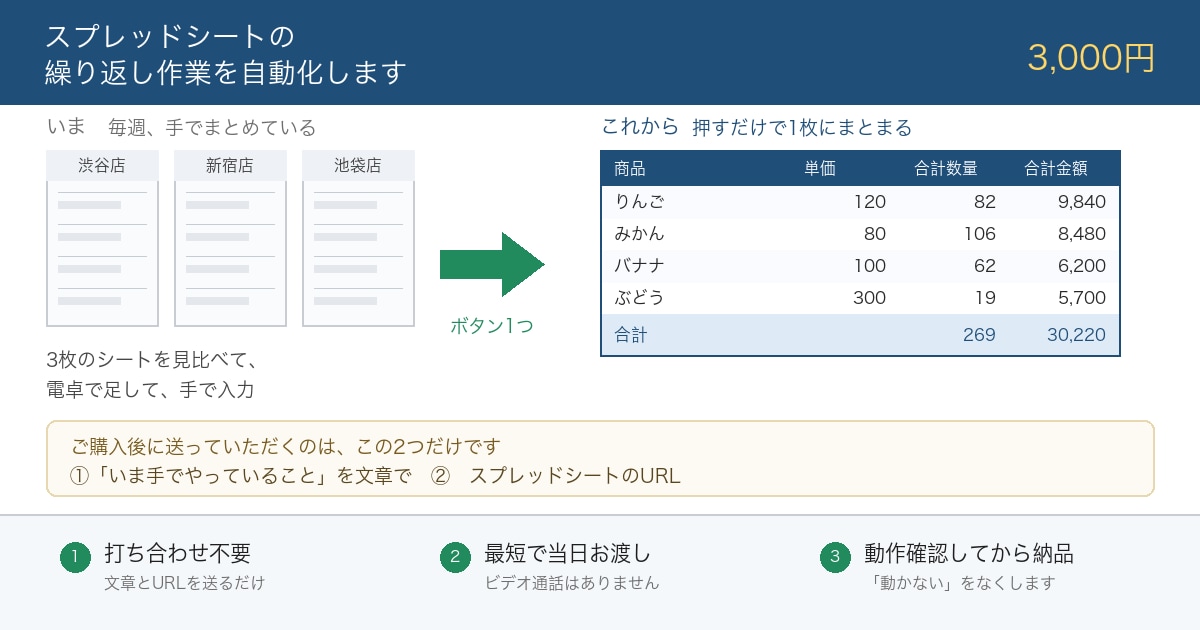
Task: Click the 押すだけで1枚にまとまる heading
Action: 802,127
